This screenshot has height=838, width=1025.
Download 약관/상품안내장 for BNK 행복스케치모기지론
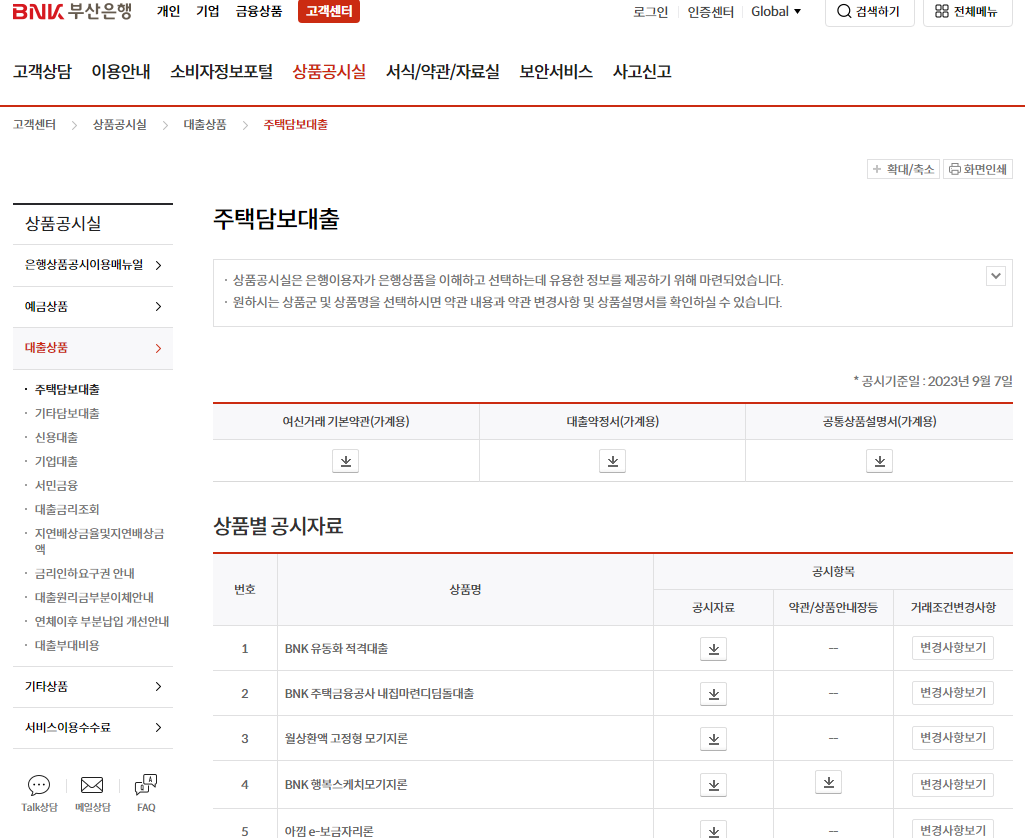click(828, 782)
